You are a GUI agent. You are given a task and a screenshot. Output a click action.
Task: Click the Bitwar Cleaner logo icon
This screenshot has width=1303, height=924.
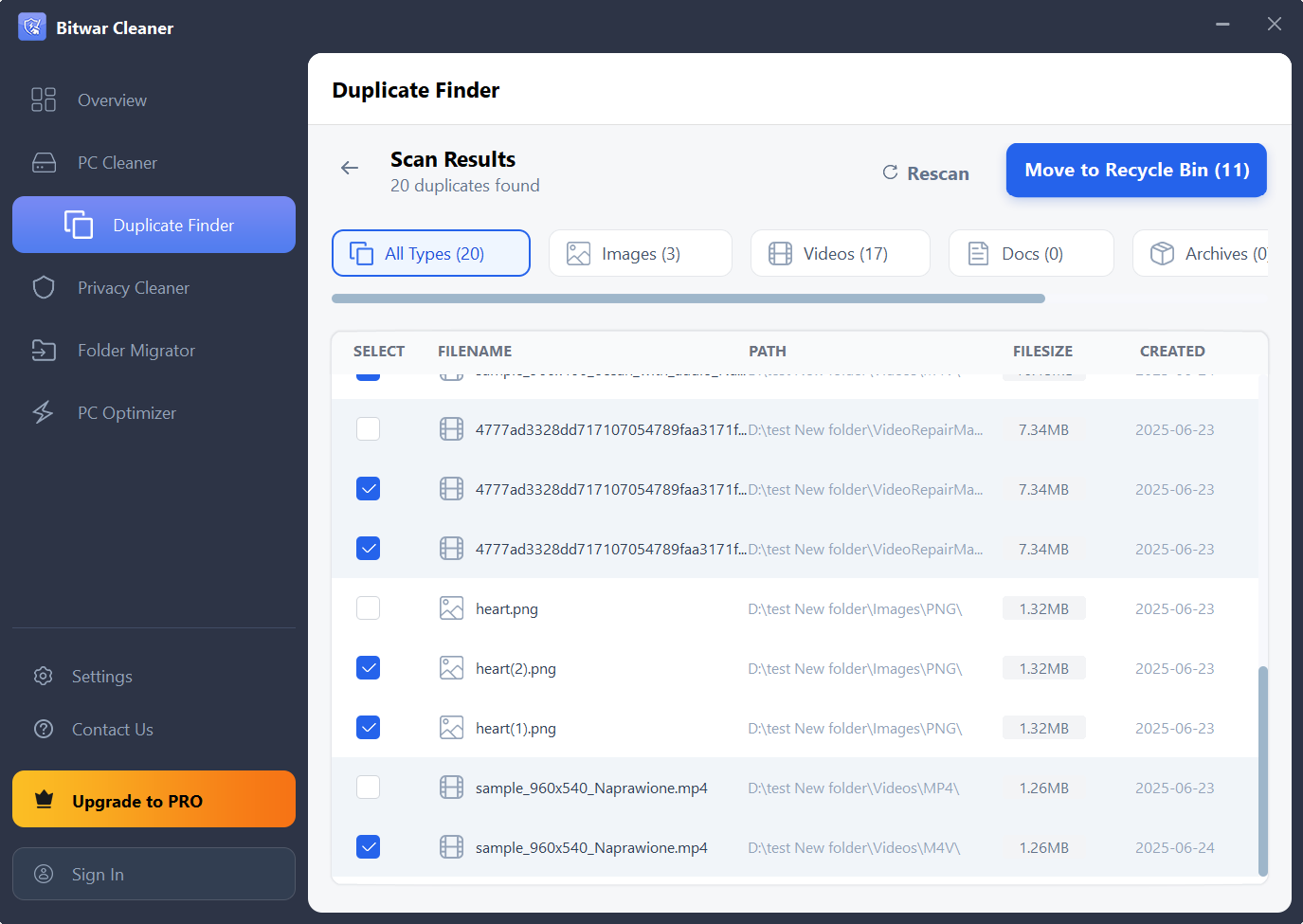32,27
